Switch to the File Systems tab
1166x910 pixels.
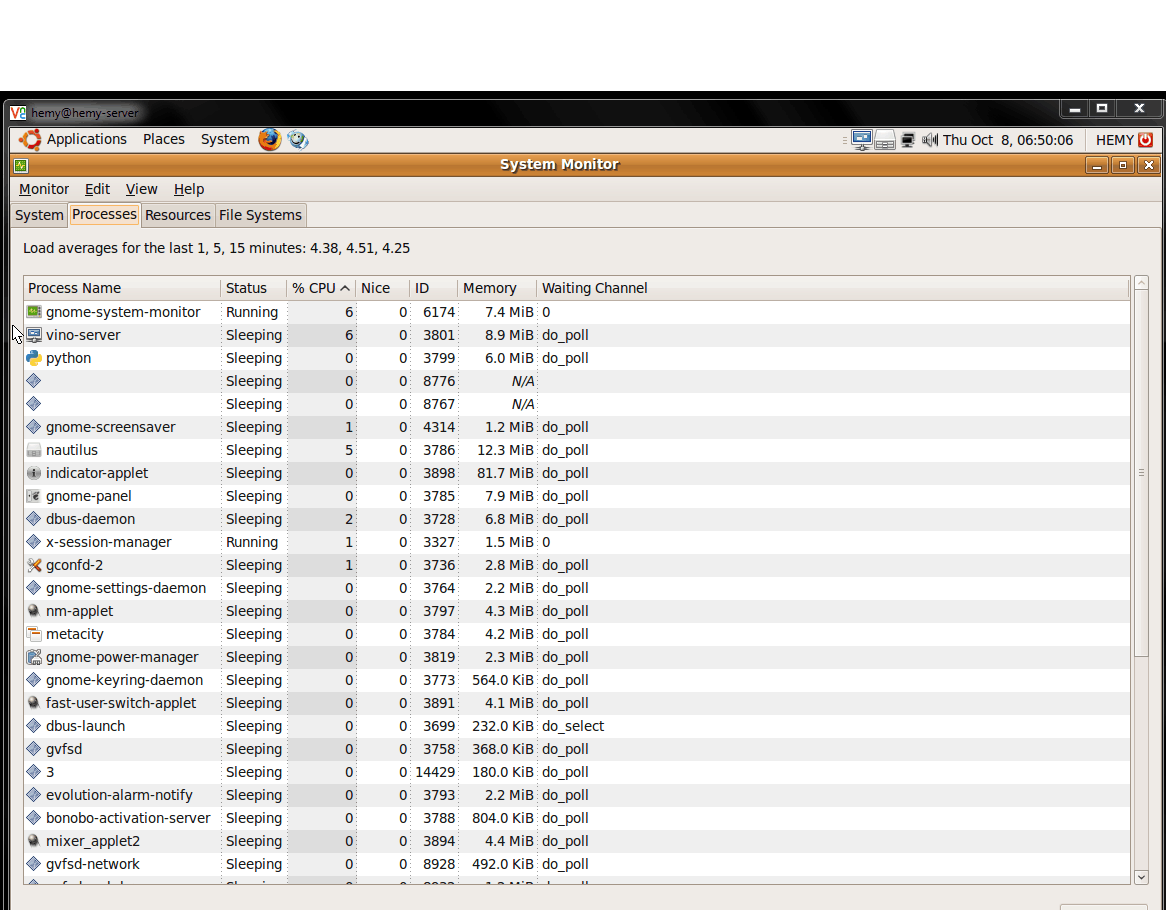(260, 215)
